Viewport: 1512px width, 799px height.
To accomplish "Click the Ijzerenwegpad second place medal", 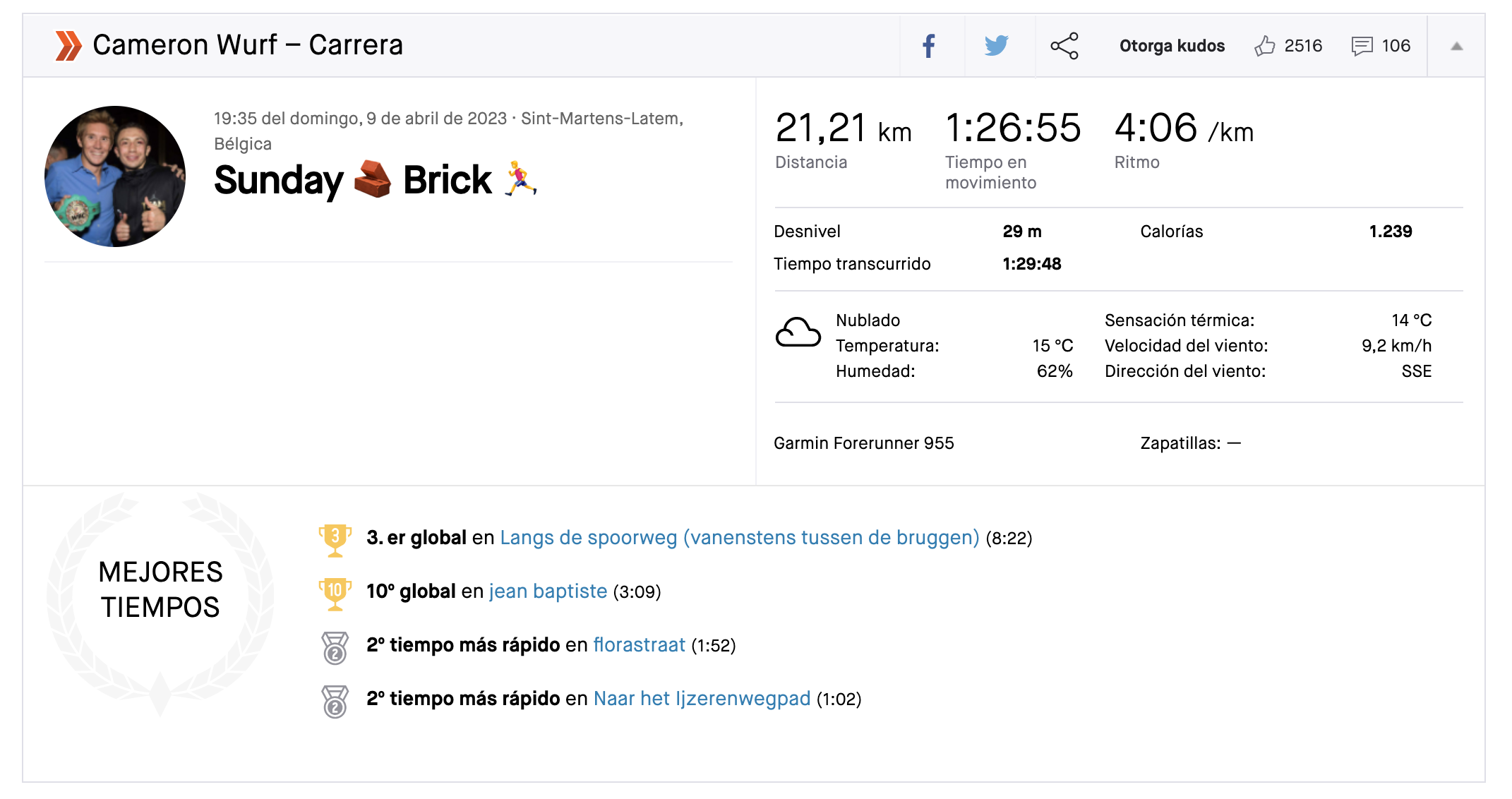I will pyautogui.click(x=335, y=700).
